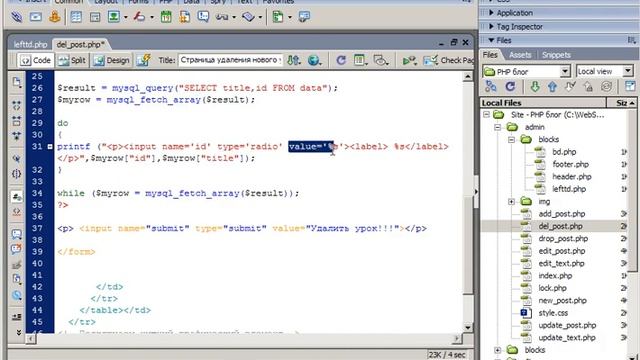Open the site selector PHP блог dropdown
This screenshot has height=360, width=640.
point(565,71)
